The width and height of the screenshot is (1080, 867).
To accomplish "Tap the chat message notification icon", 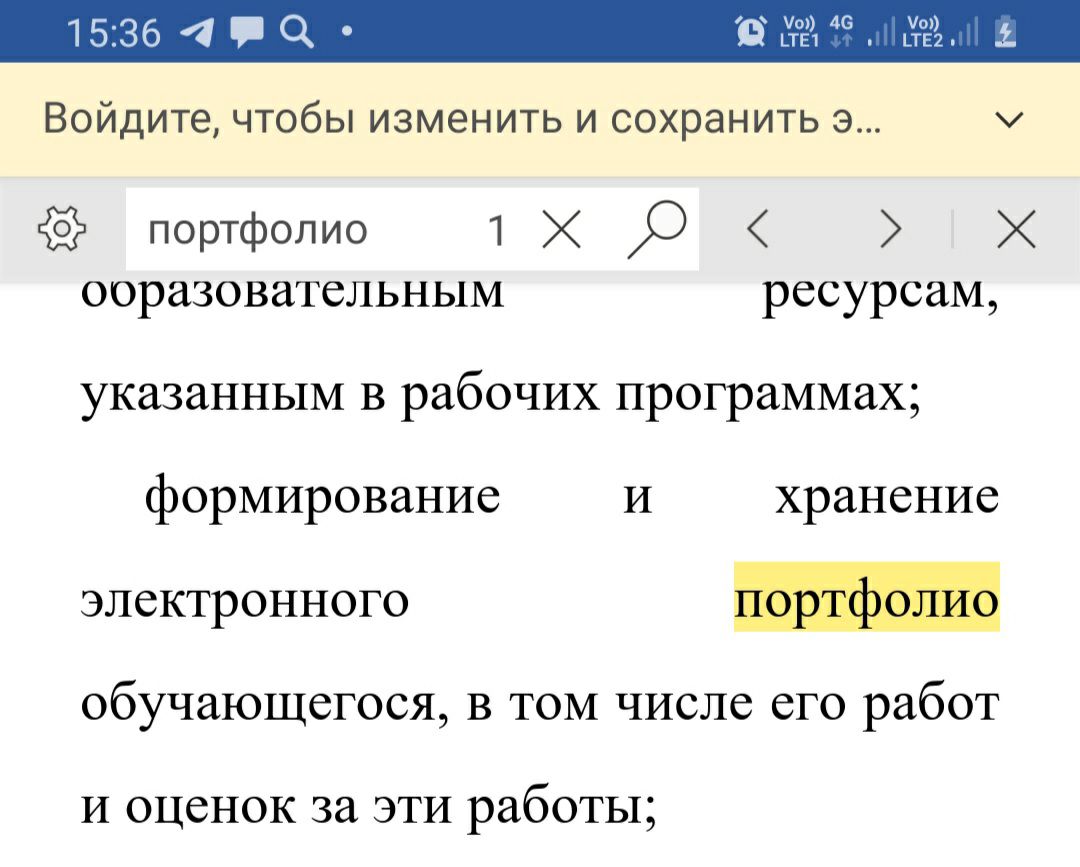I will tap(246, 32).
